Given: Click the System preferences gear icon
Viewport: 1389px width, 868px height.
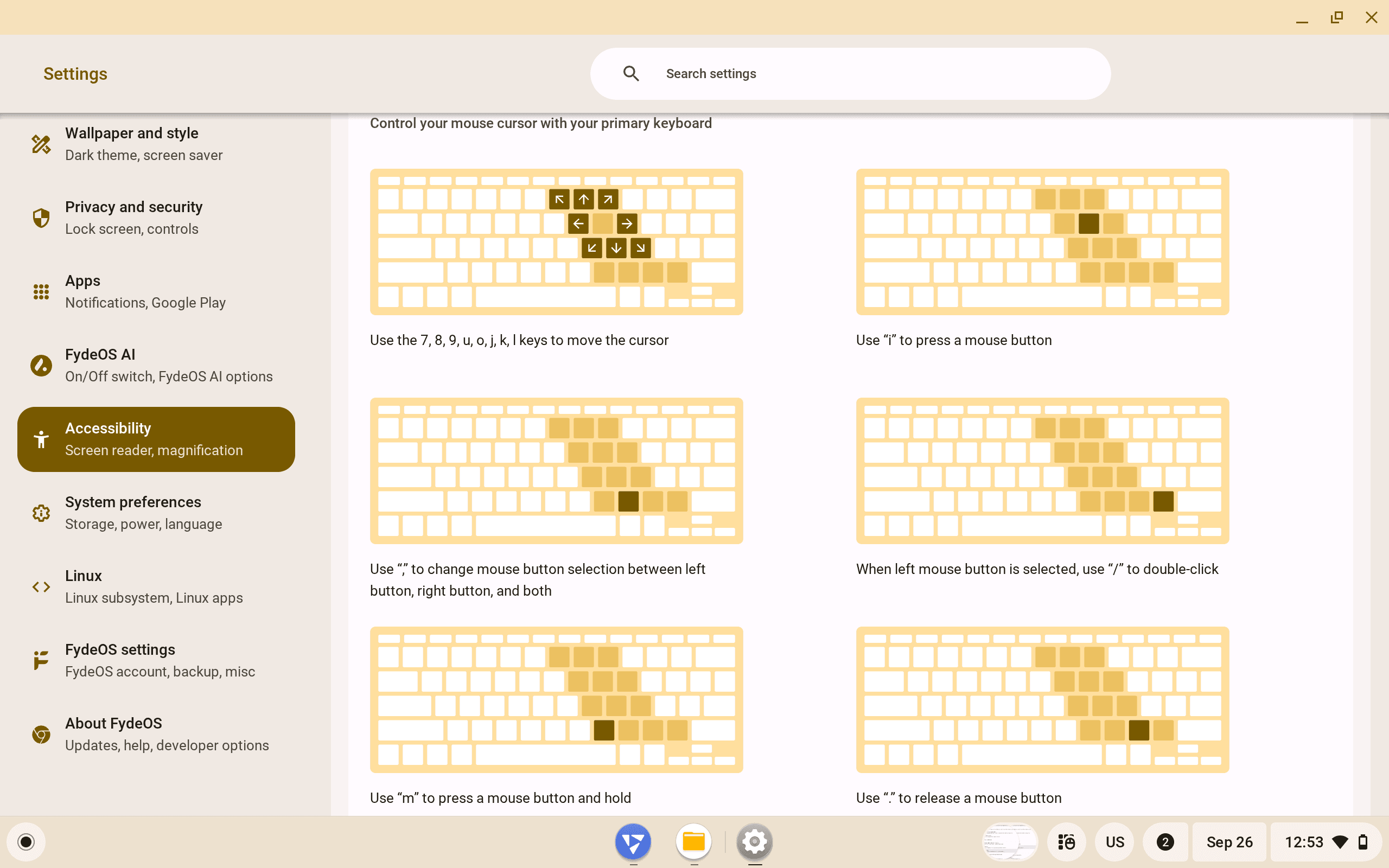Looking at the screenshot, I should point(41,513).
